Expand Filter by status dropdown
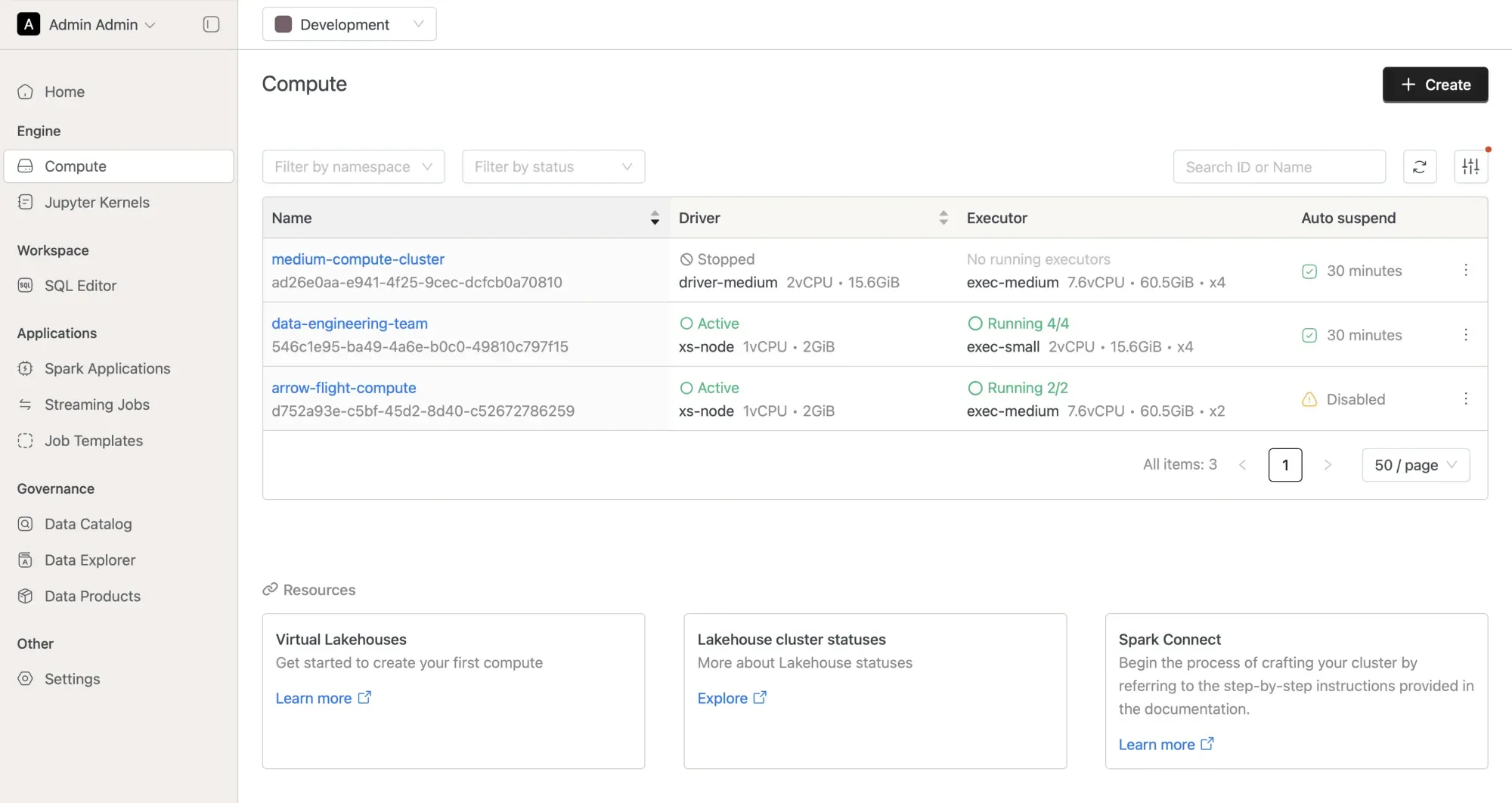 pyautogui.click(x=553, y=167)
